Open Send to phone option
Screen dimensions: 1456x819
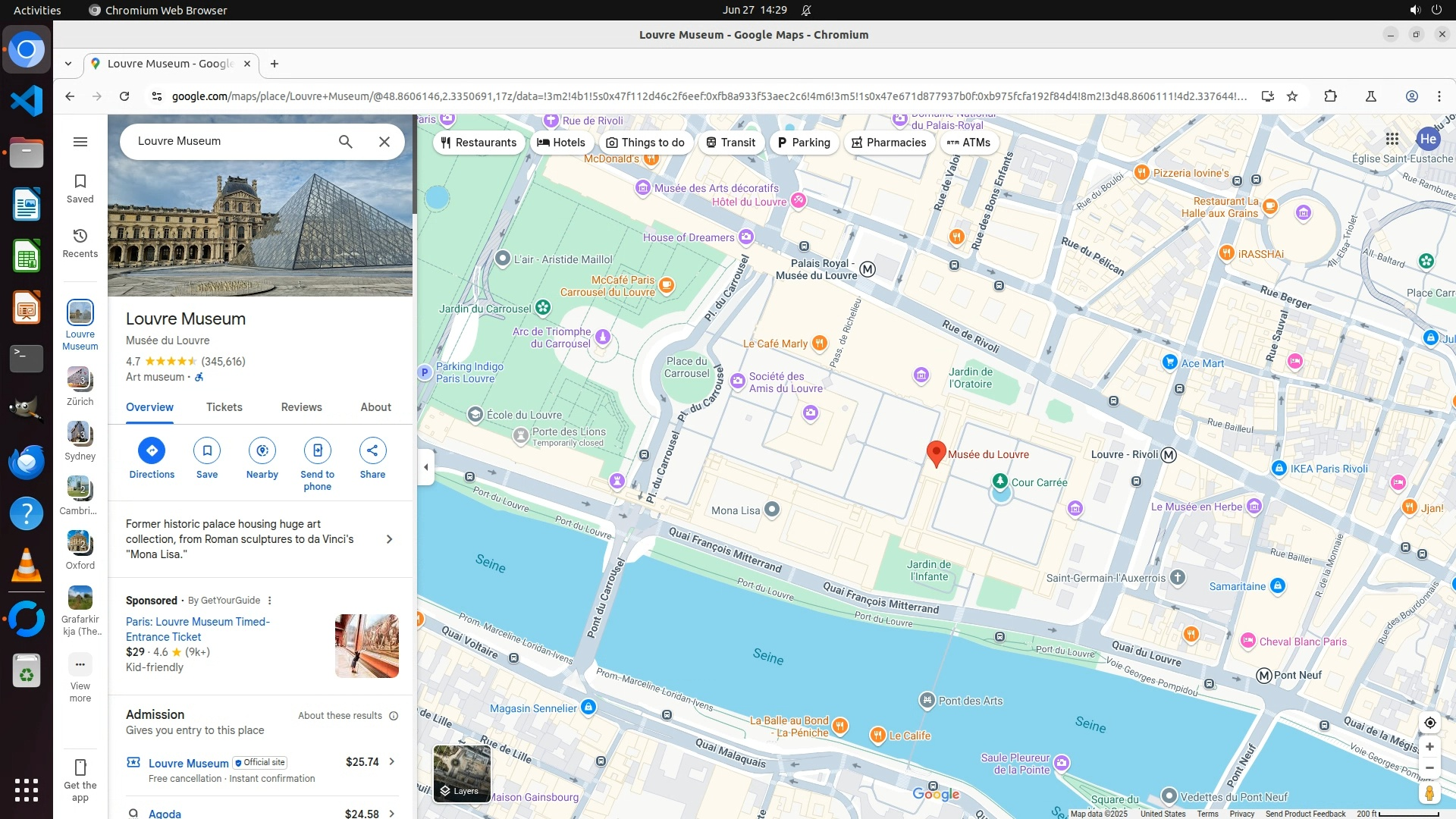tap(317, 450)
